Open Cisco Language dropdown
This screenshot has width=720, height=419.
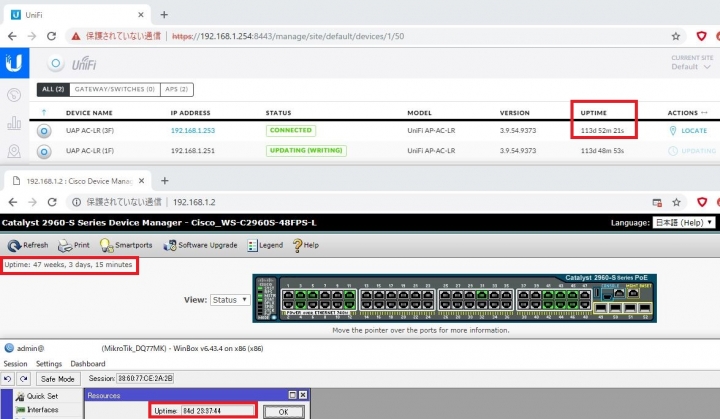684,223
